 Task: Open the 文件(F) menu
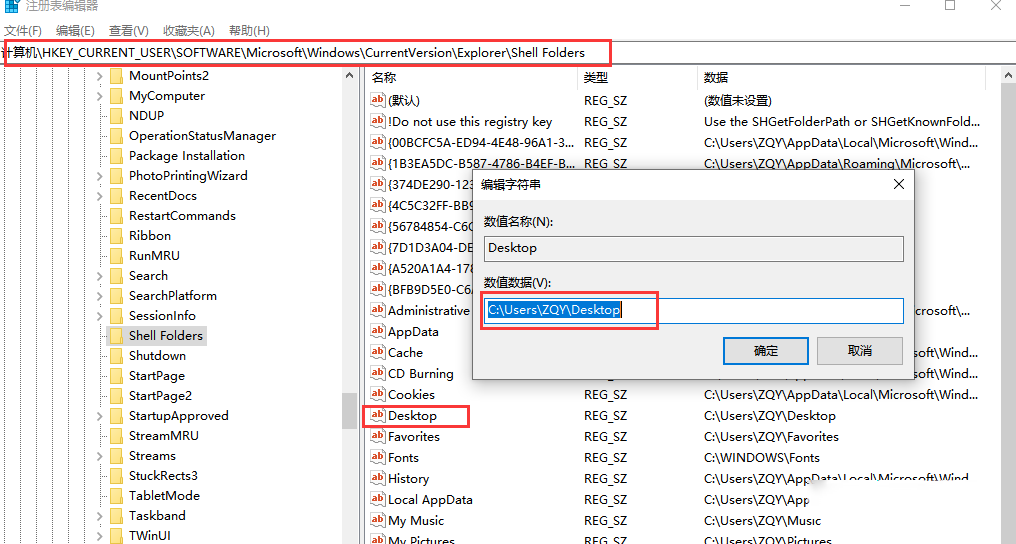tap(23, 30)
